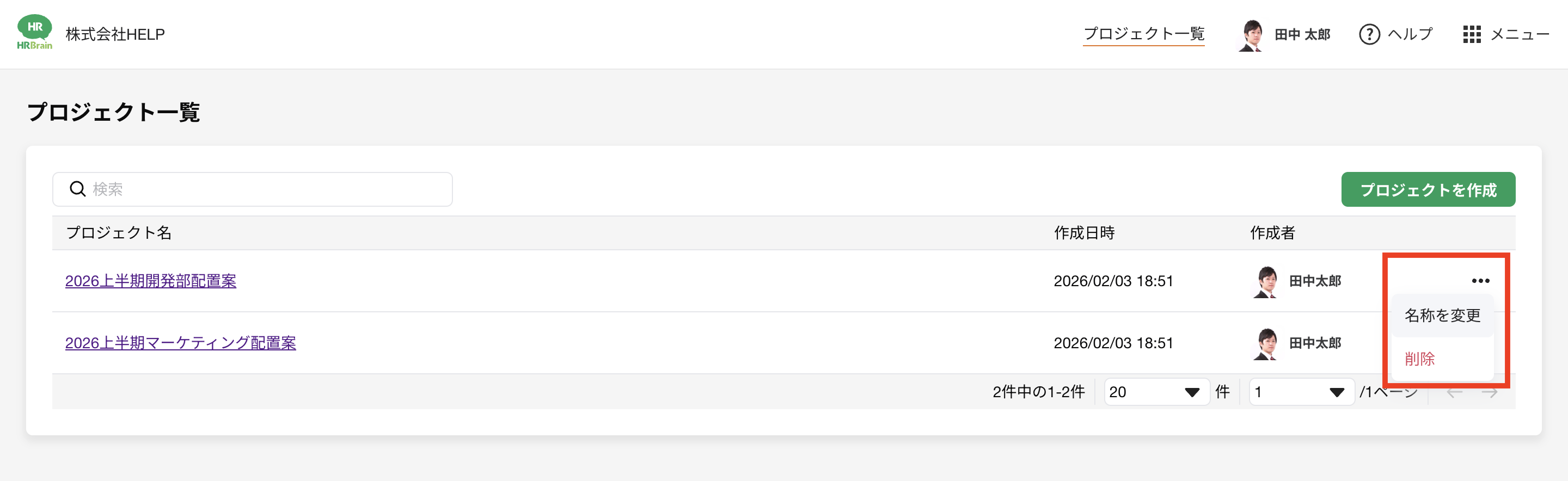Screen dimensions: 1568x481
Task: Open the help question mark icon
Action: coord(1369,34)
